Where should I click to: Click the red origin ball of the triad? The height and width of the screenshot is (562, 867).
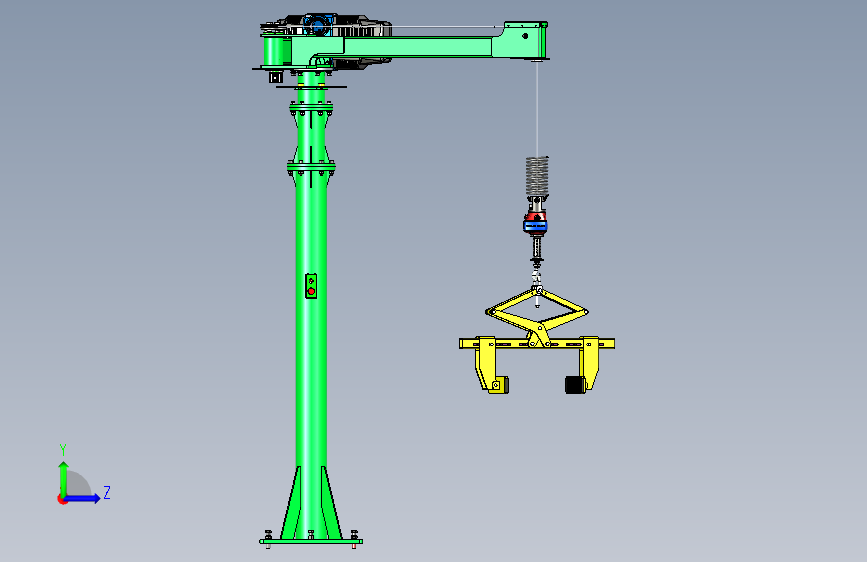[x=61, y=499]
